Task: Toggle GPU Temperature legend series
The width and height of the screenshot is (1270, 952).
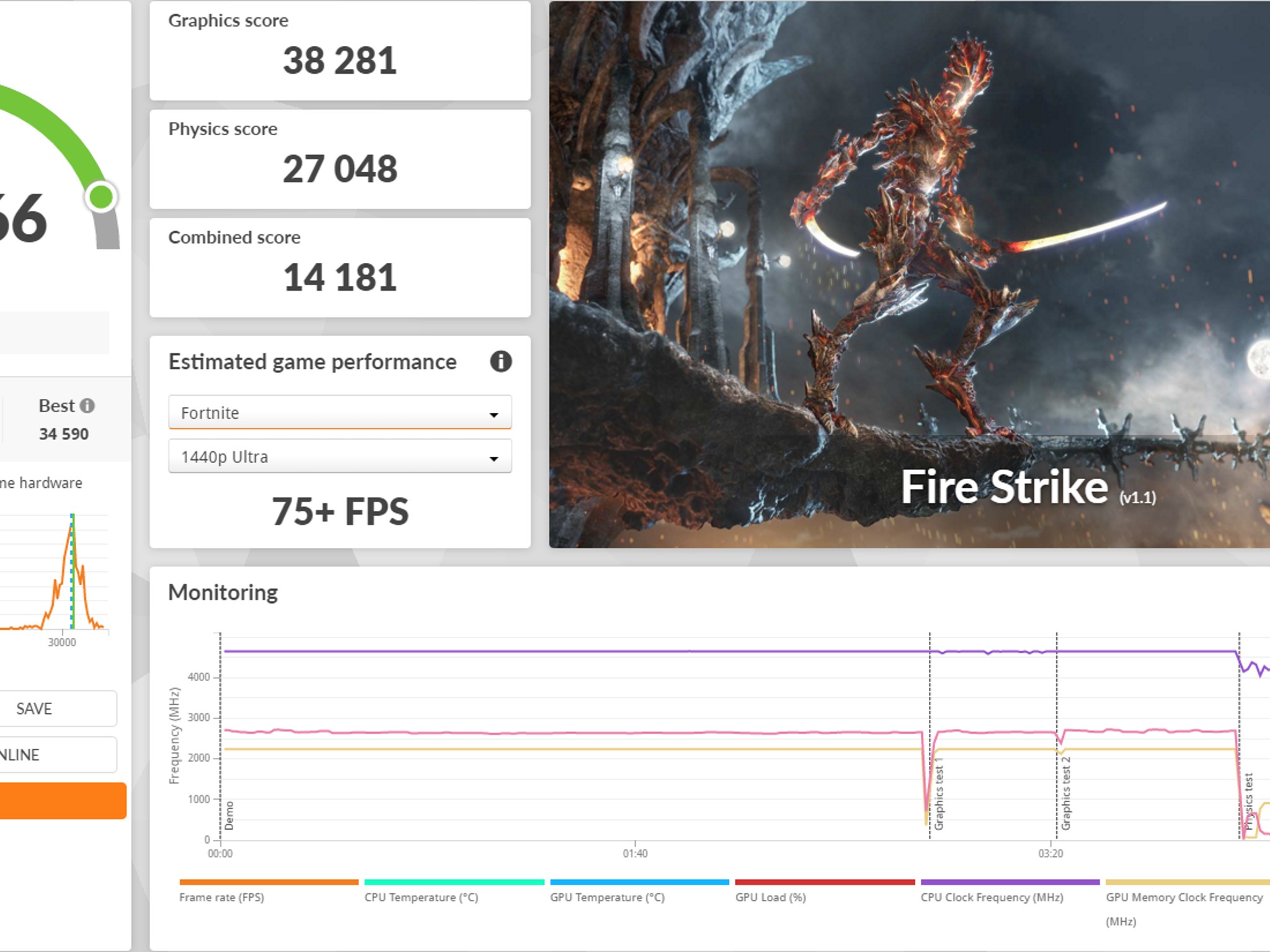Action: pos(639,891)
